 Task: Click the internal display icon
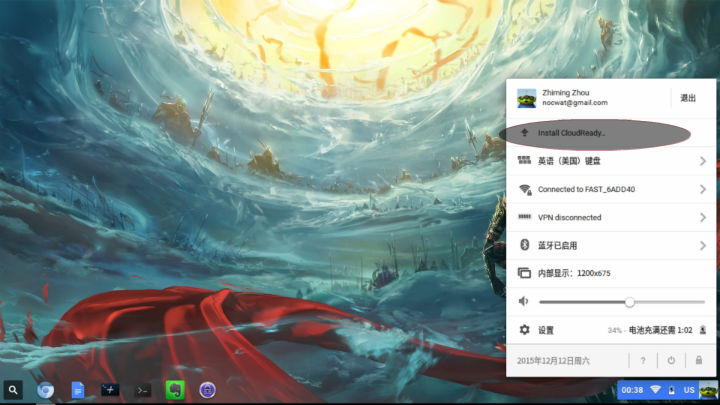click(x=524, y=273)
